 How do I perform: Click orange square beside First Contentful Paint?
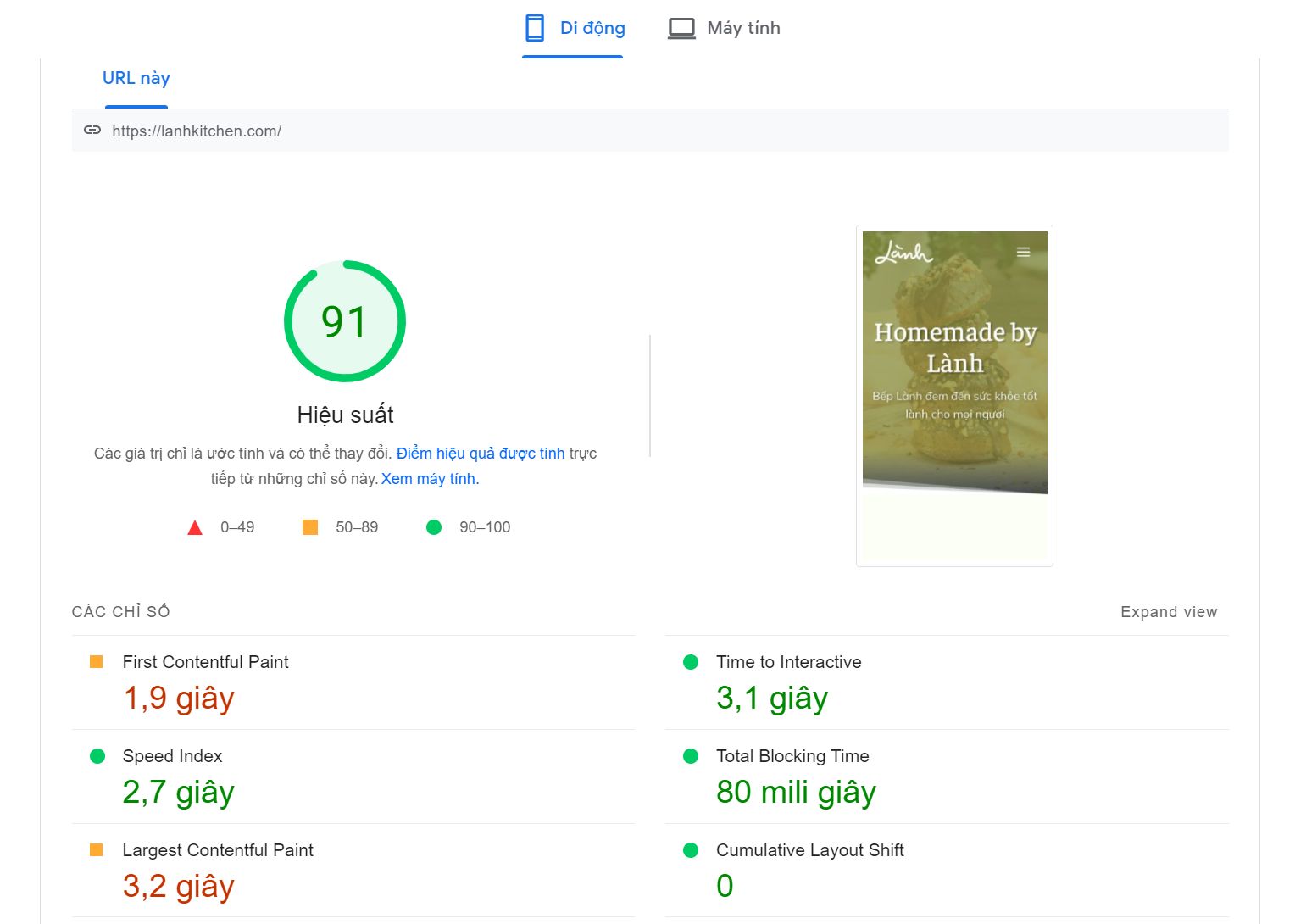[x=97, y=662]
